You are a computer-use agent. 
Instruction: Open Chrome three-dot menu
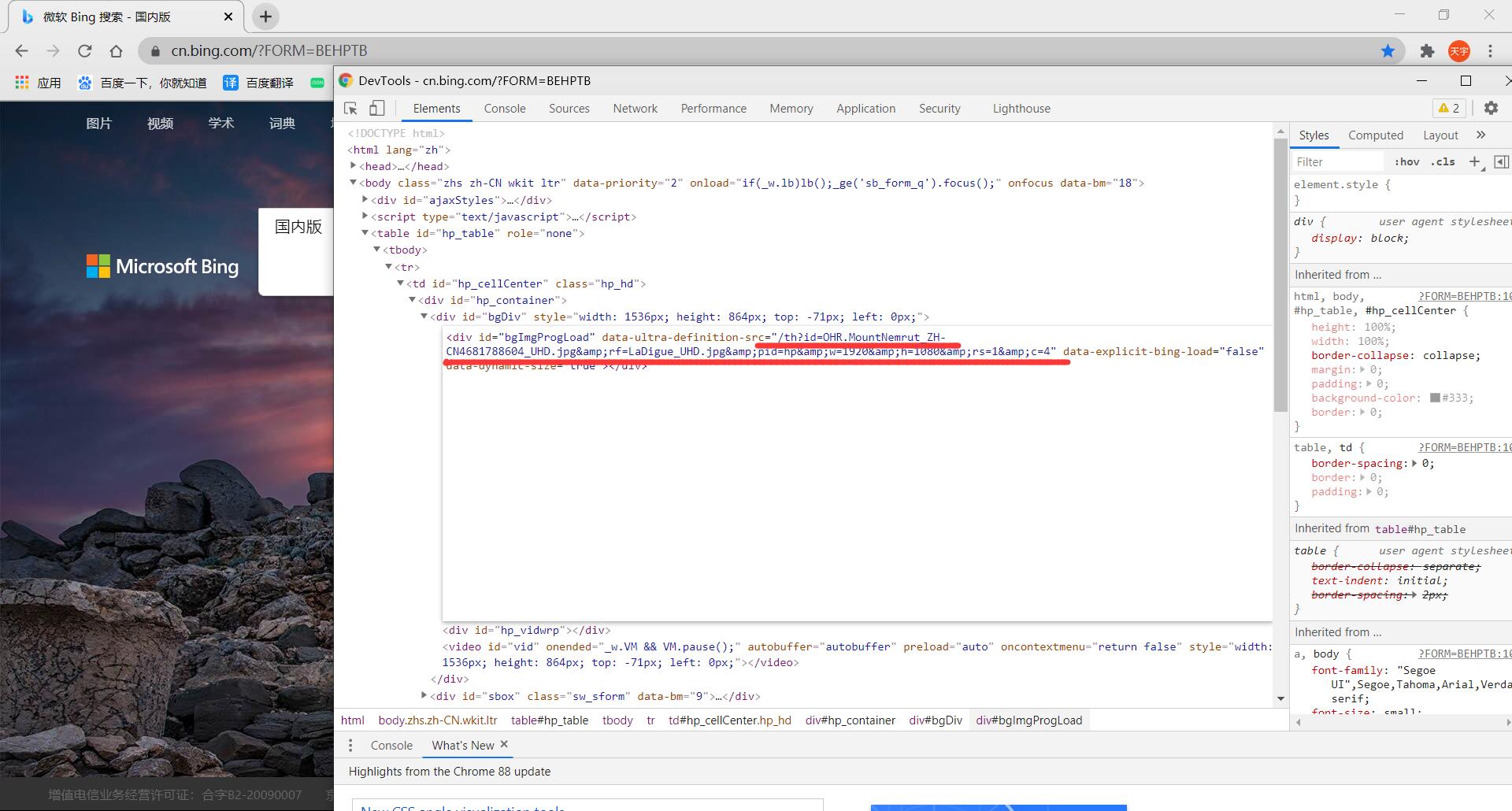click(1490, 51)
